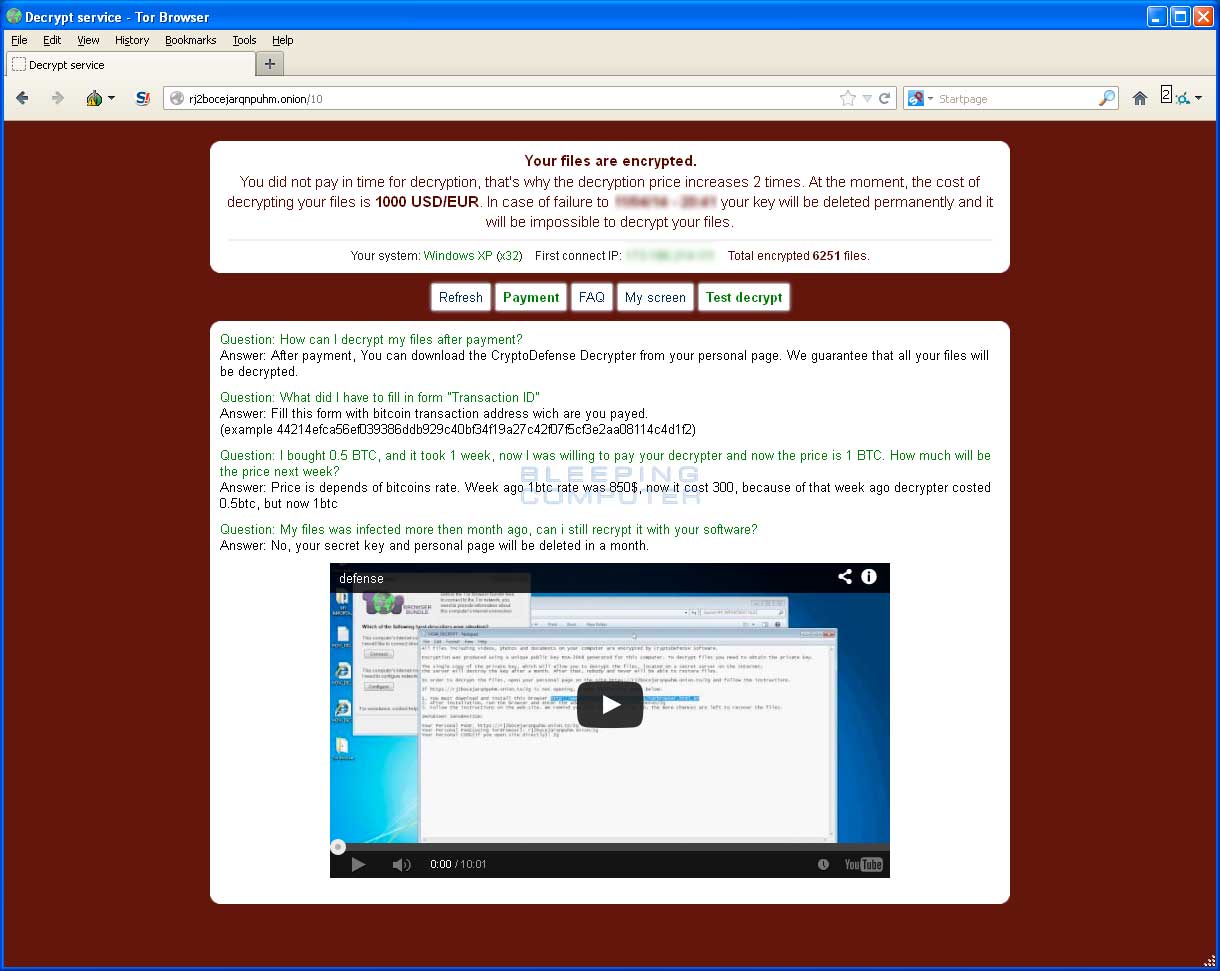Click question 'How can I decrypt my files after payment?'
Screen dimensions: 1220x971
coord(371,339)
